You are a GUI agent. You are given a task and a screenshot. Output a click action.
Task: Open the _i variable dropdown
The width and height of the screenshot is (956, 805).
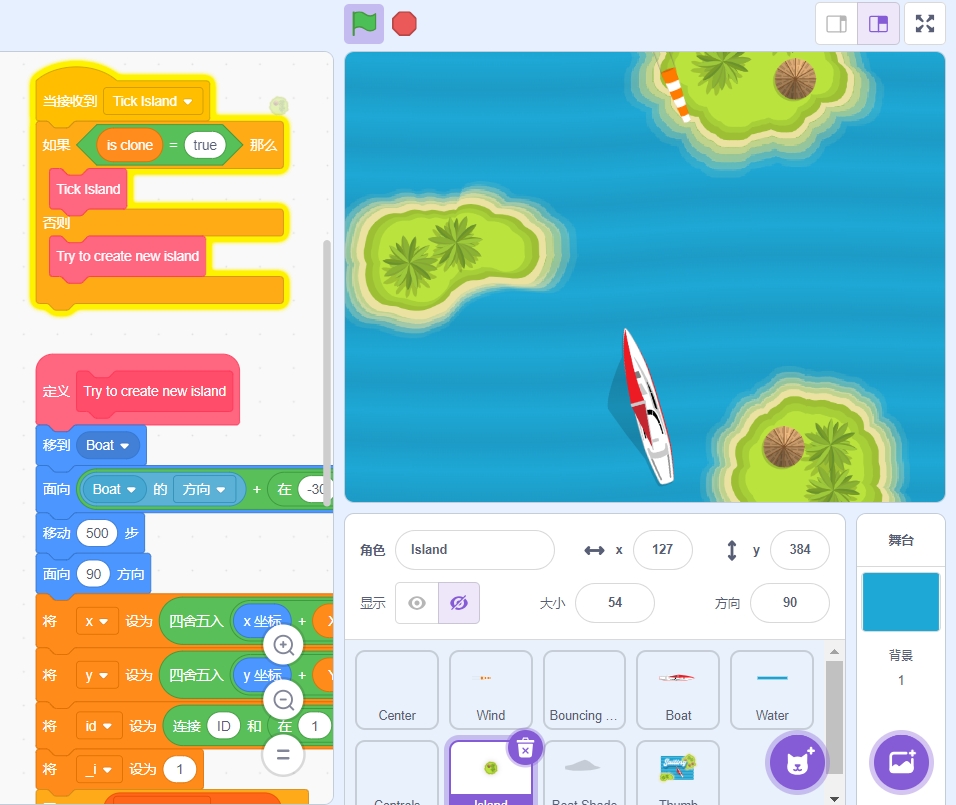(x=99, y=770)
